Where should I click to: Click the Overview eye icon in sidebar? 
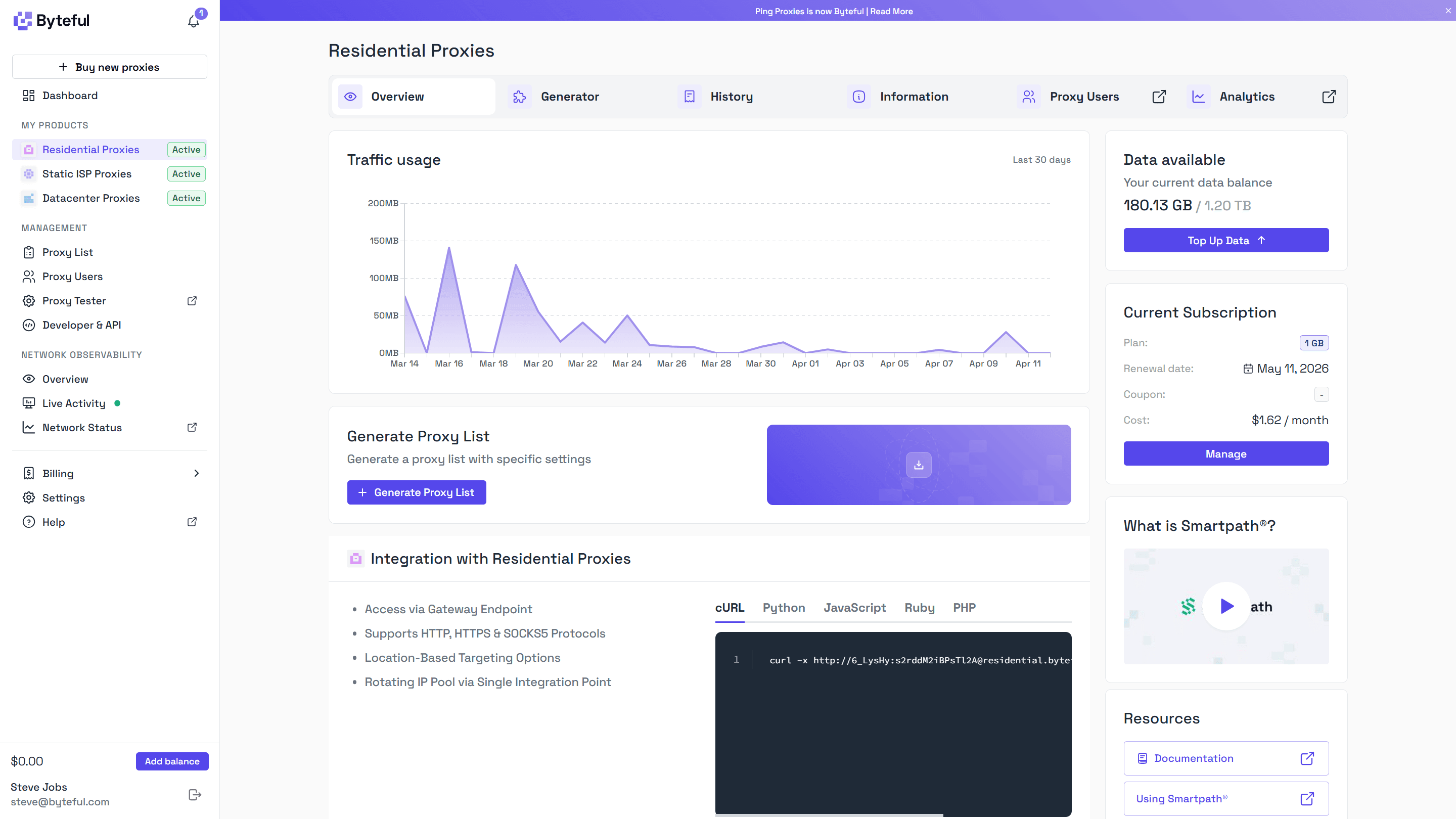point(29,379)
